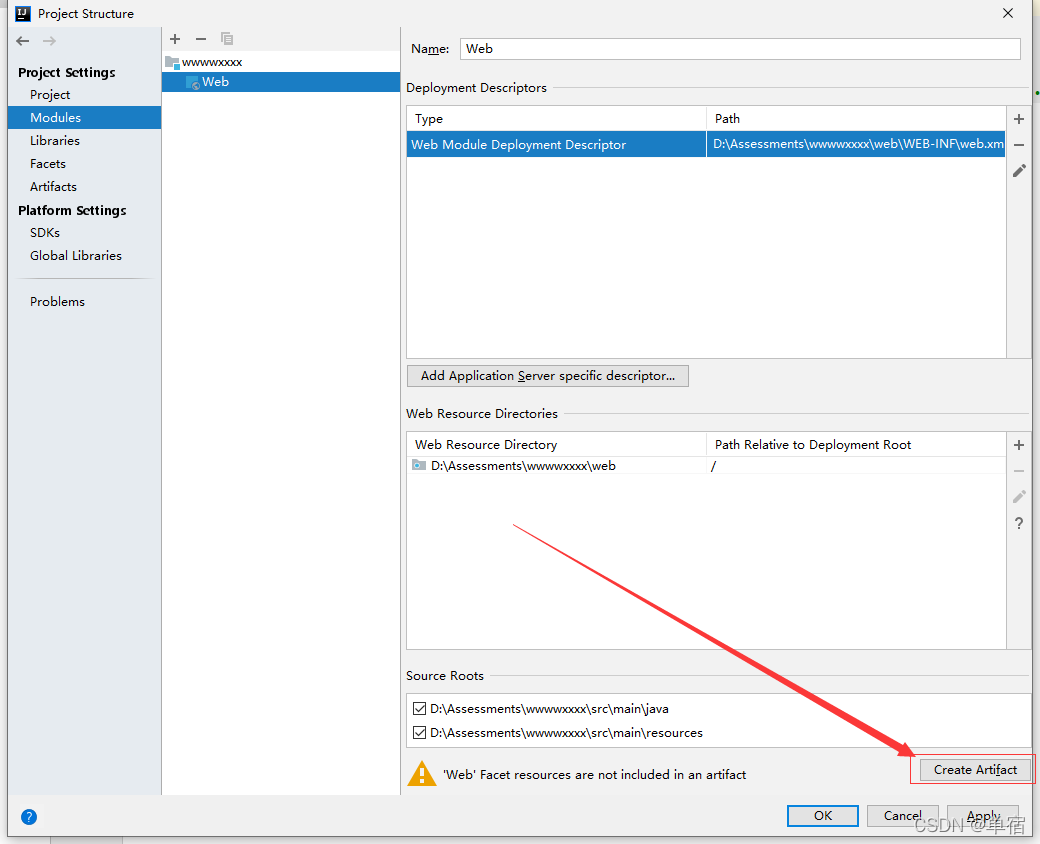1040x844 pixels.
Task: Remove the selected deployment descriptor
Action: pos(1019,145)
